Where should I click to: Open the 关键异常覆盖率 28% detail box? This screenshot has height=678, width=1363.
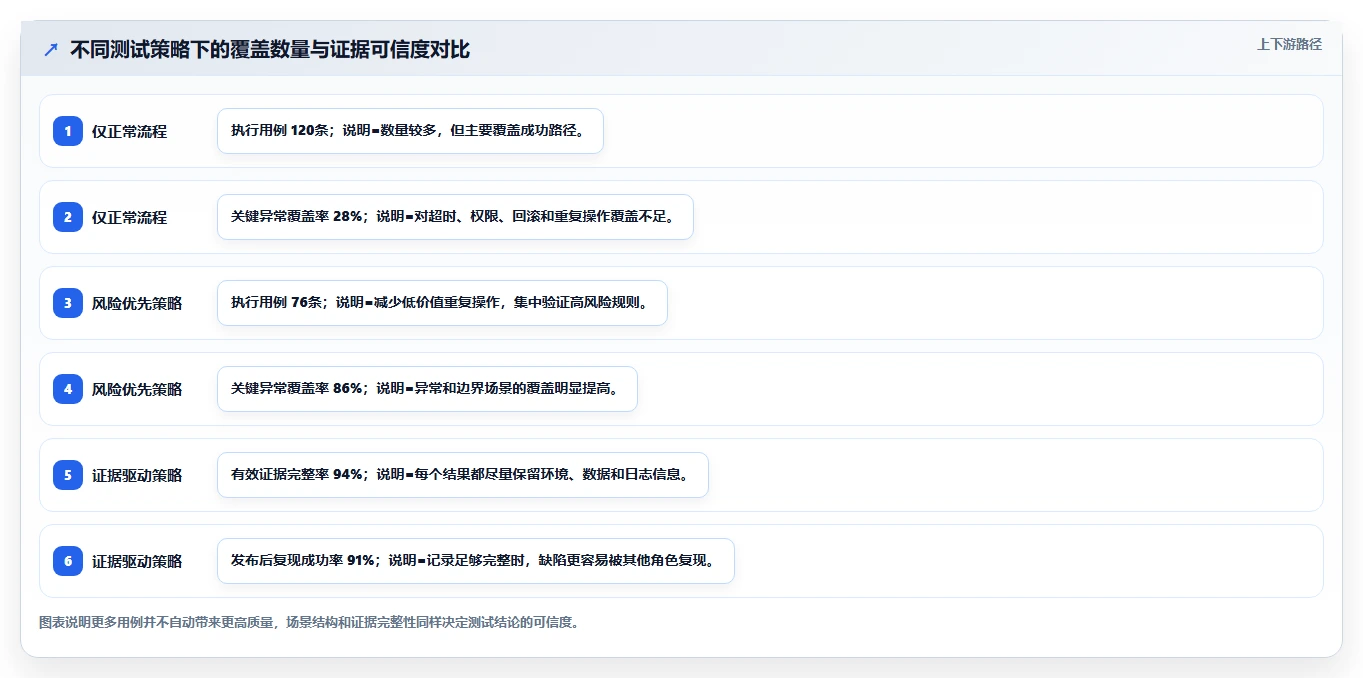[455, 217]
